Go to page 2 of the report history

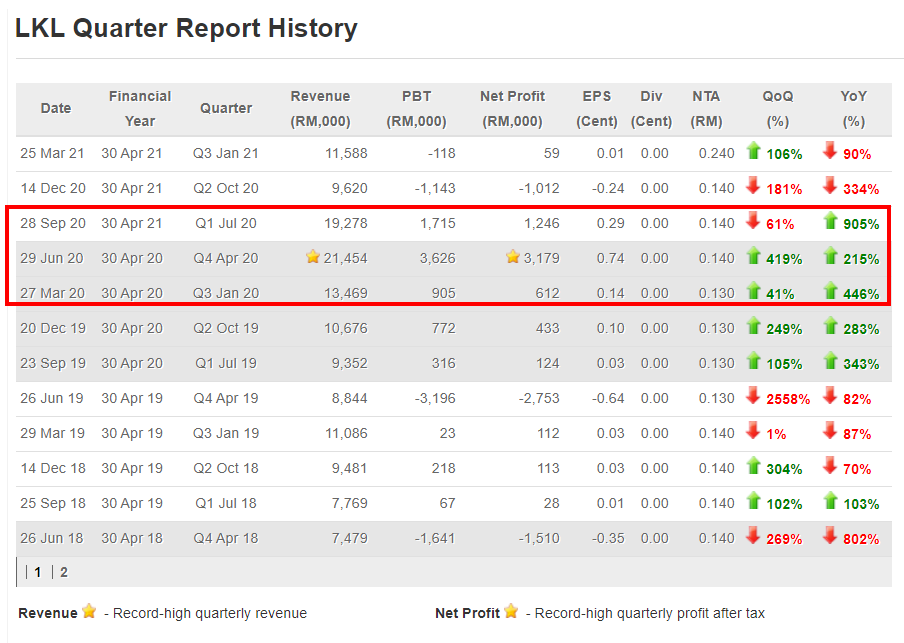coord(64,572)
